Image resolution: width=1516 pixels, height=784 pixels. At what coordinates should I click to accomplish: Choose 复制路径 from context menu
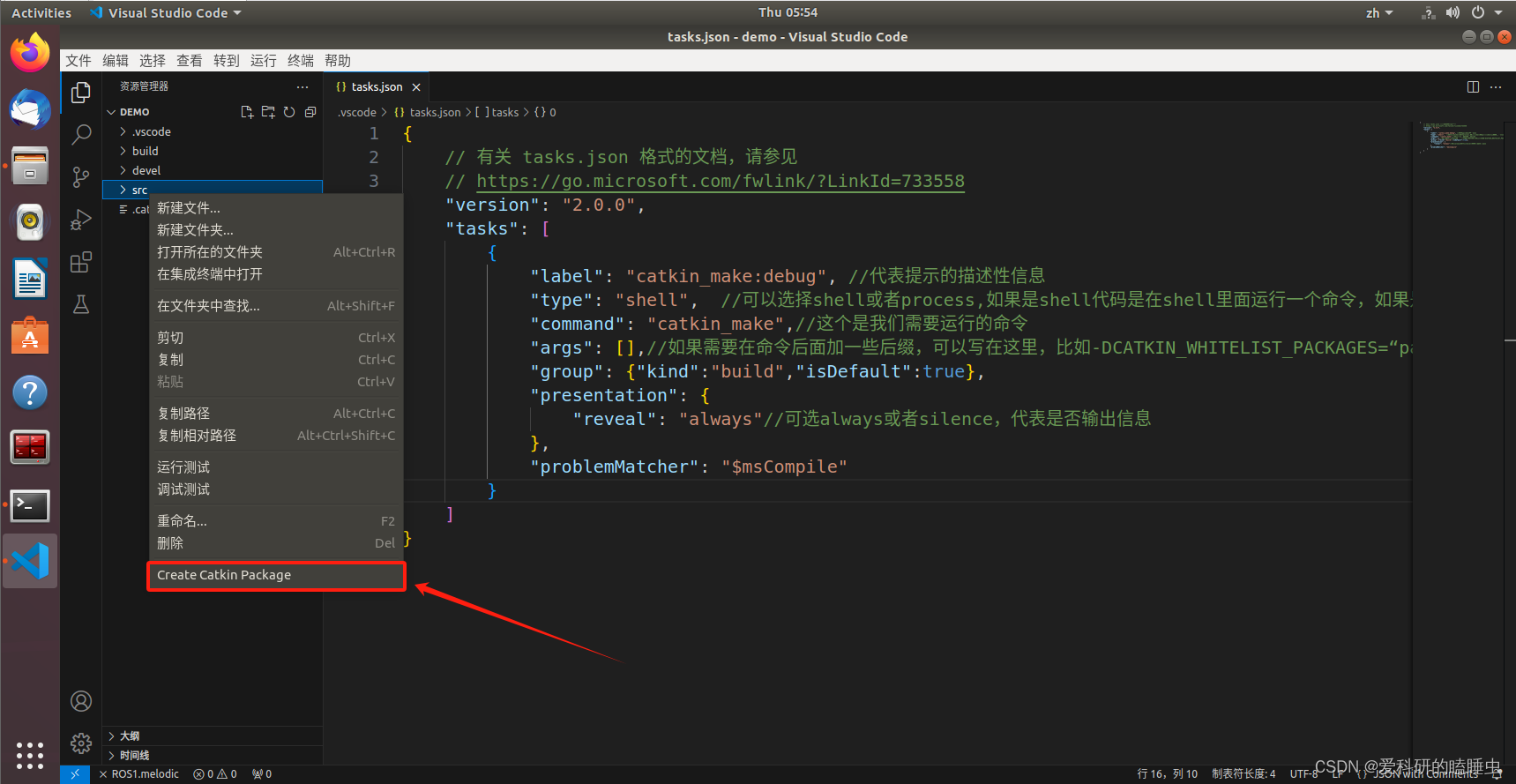[x=276, y=414]
